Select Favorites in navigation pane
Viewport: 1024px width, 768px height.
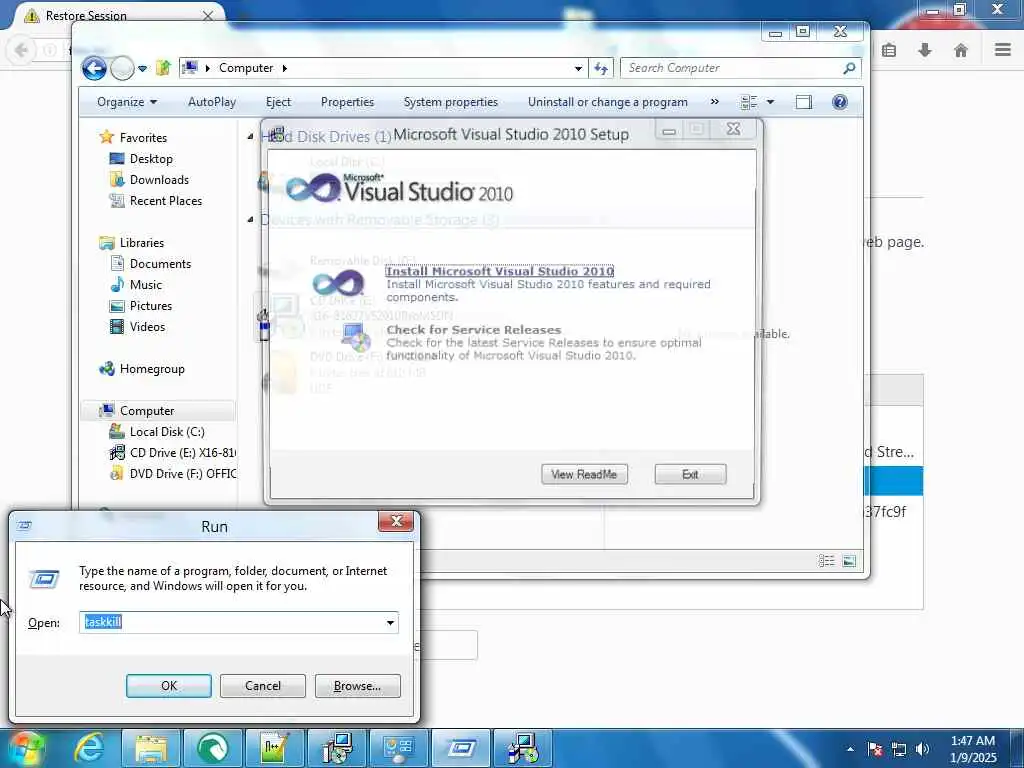click(143, 138)
